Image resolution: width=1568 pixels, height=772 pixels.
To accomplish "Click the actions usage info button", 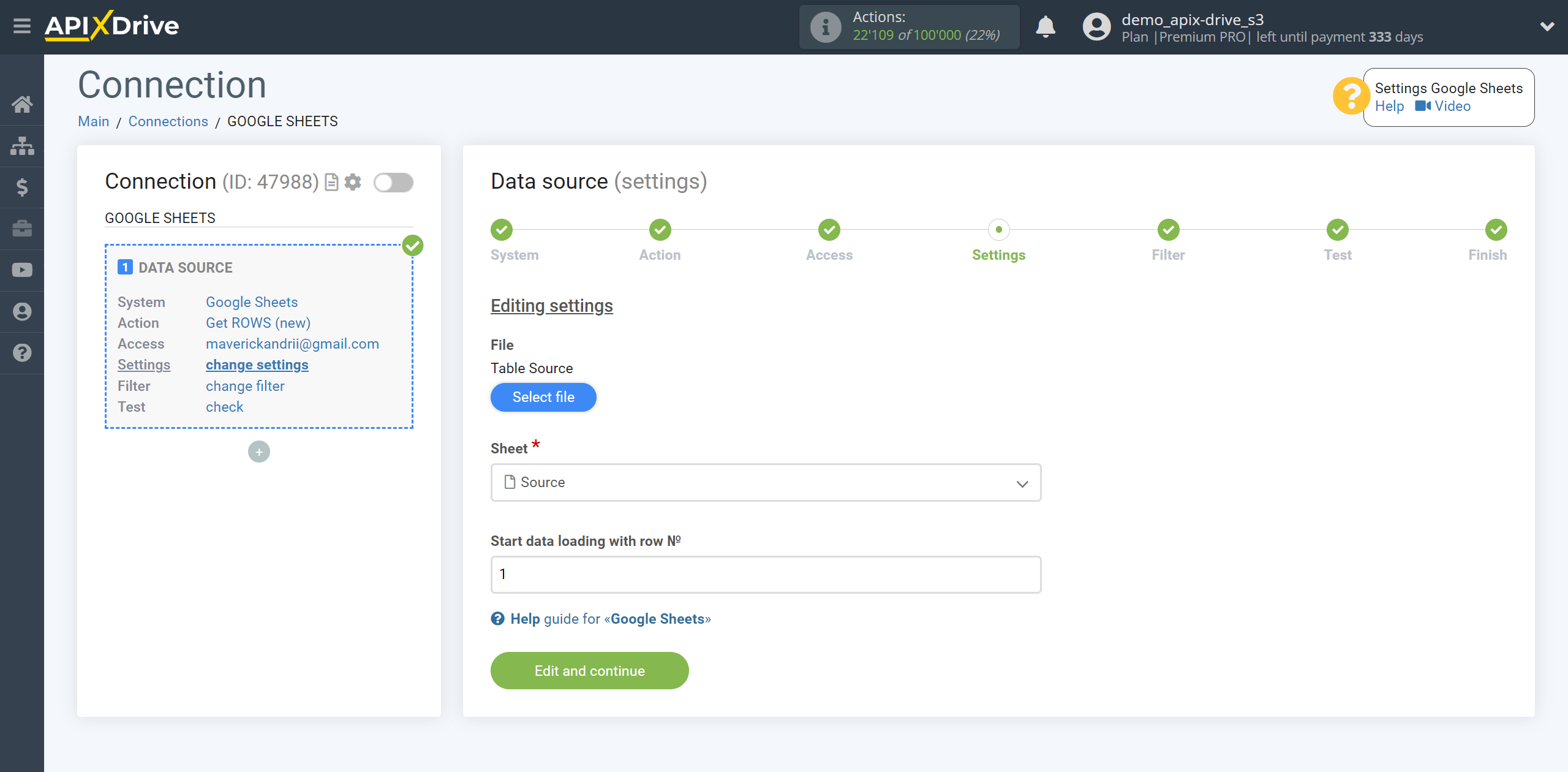I will click(x=825, y=27).
